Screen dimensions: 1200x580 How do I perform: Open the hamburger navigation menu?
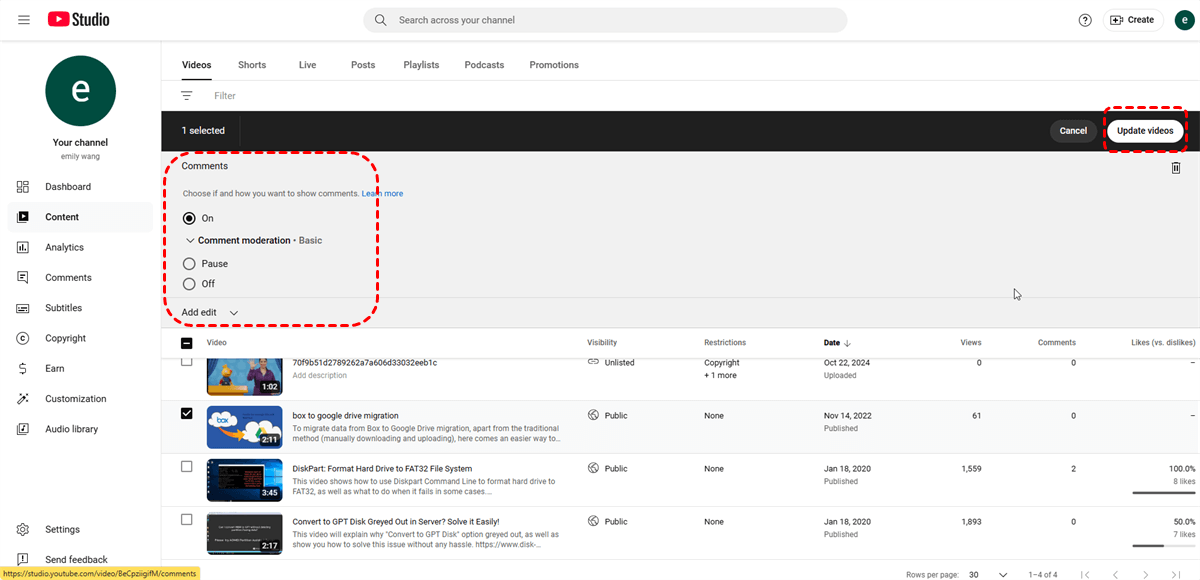24,20
